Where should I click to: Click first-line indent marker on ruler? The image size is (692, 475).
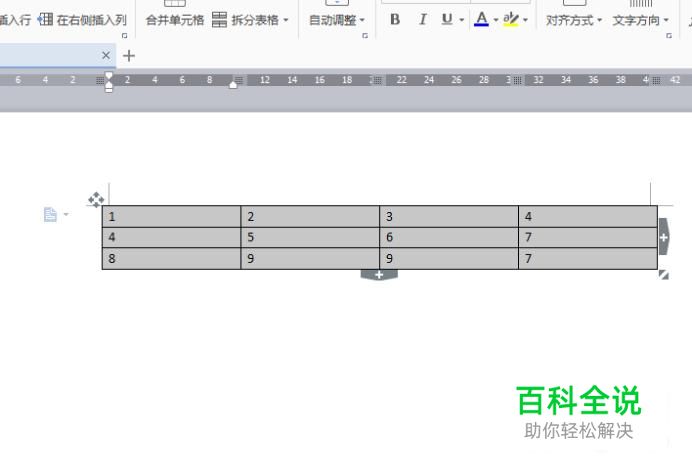[109, 75]
